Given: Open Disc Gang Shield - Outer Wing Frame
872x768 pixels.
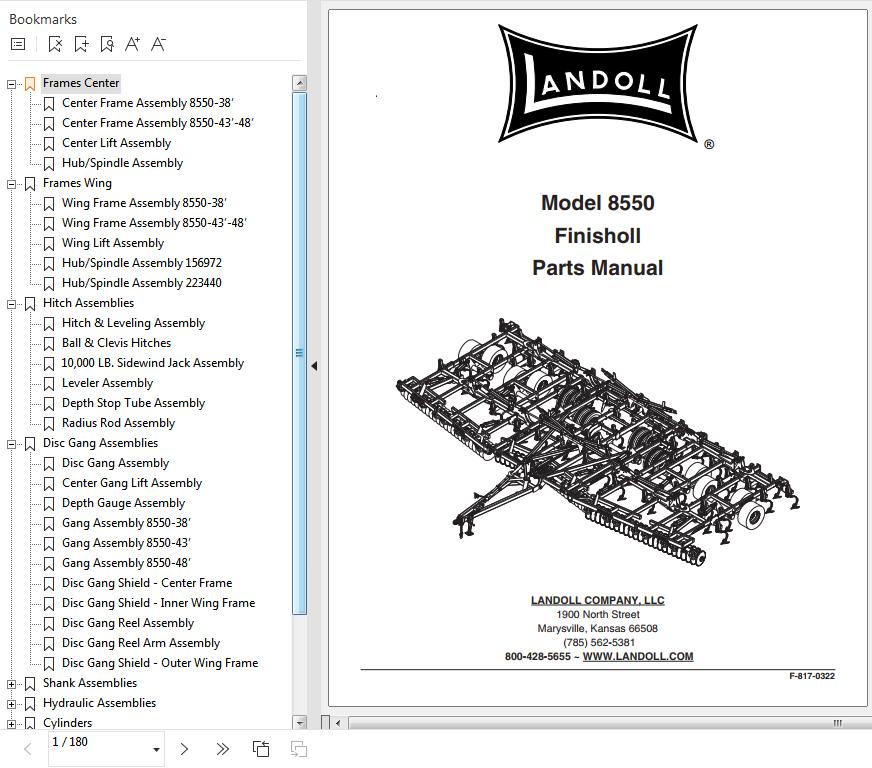Looking at the screenshot, I should pos(160,663).
